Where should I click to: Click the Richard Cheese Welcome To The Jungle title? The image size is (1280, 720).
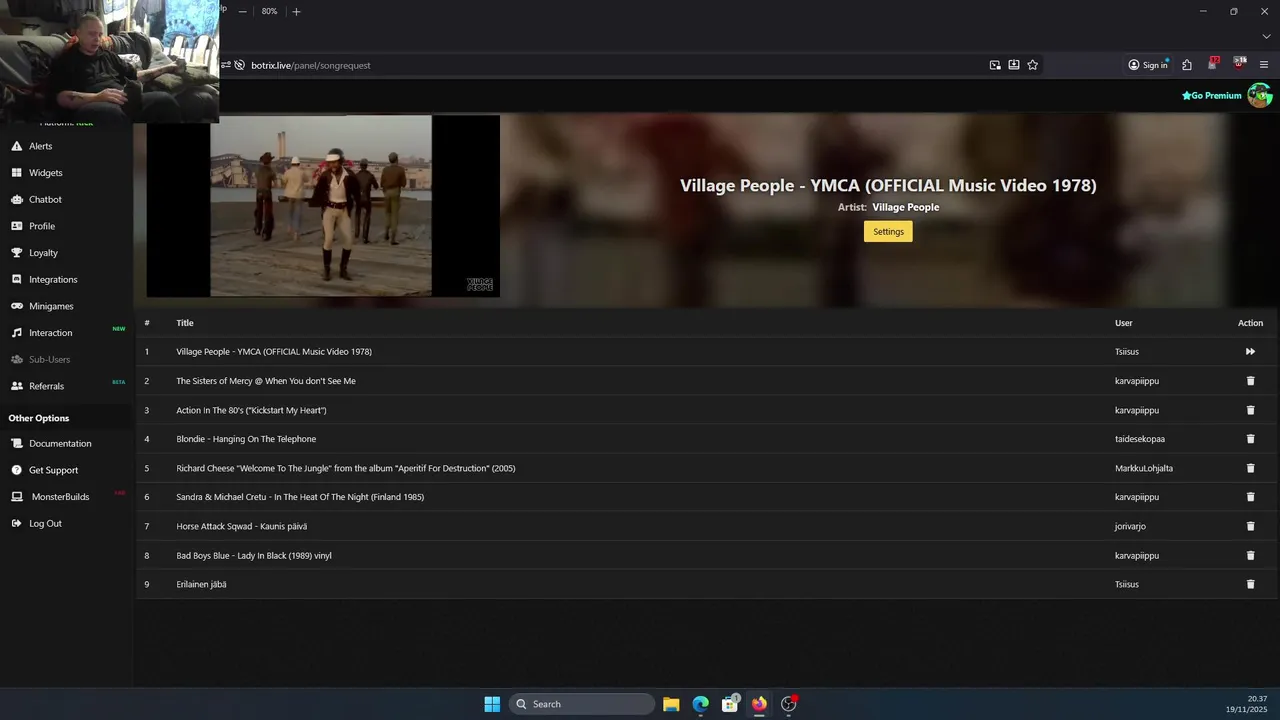pos(346,468)
